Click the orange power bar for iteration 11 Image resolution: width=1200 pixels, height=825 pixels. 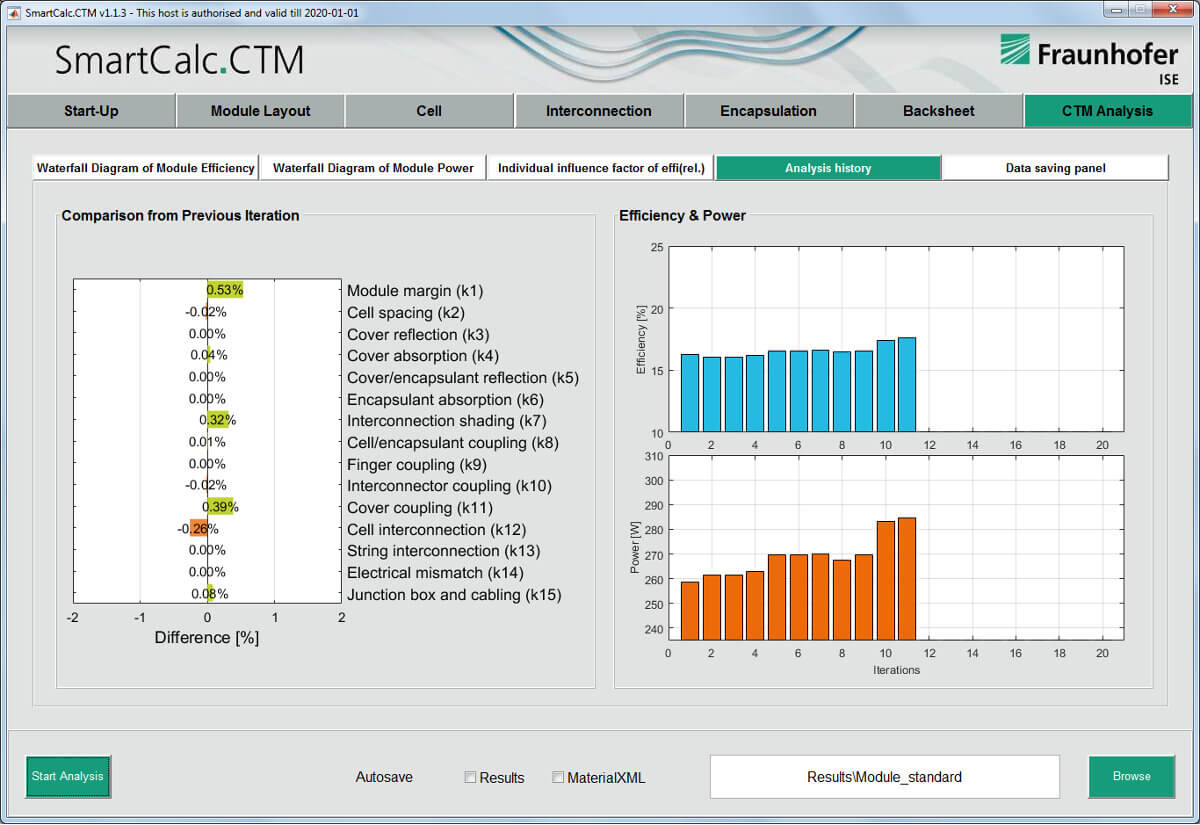coord(907,578)
